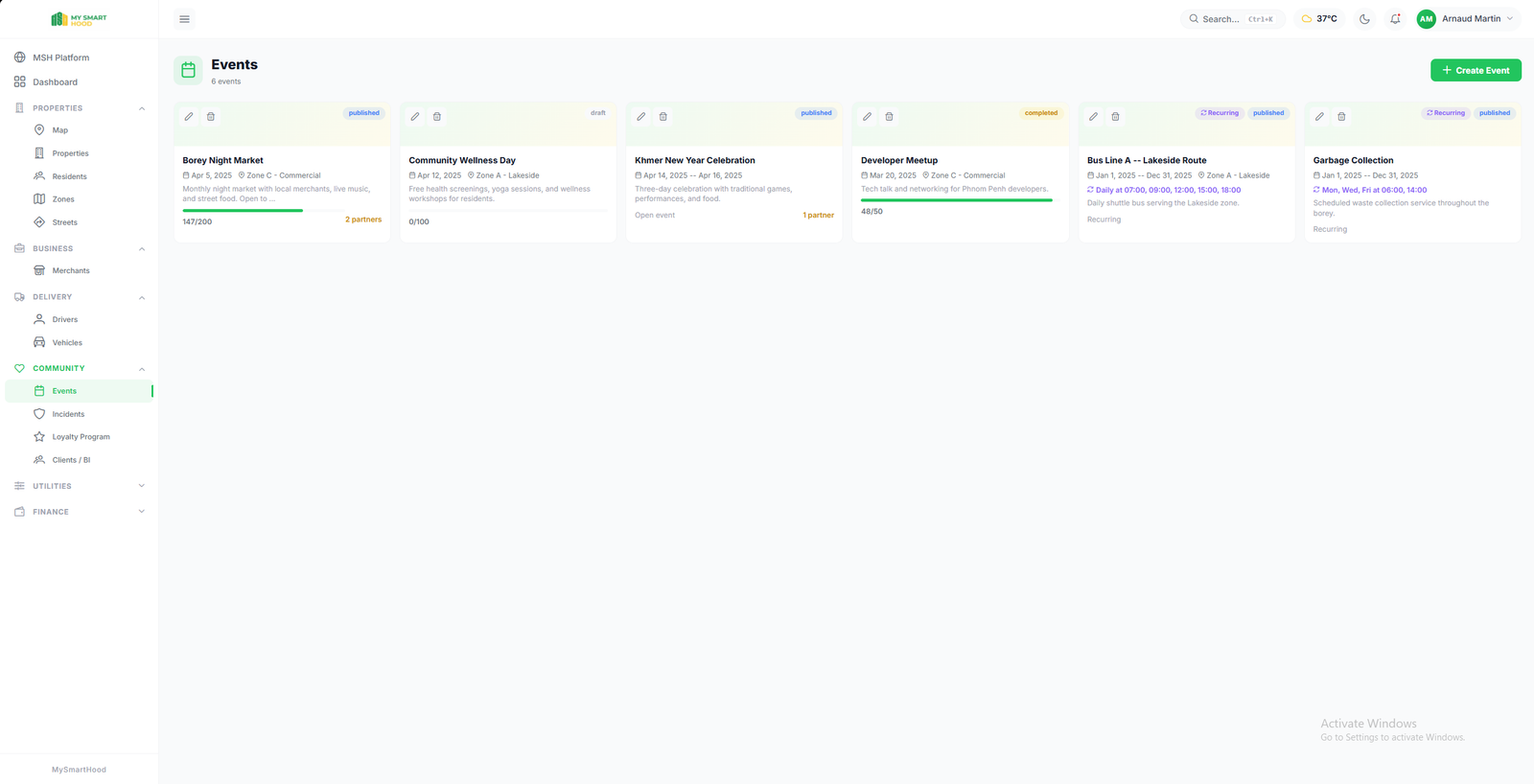Click the "147/200" attendance count
The image size is (1534, 784).
click(198, 221)
